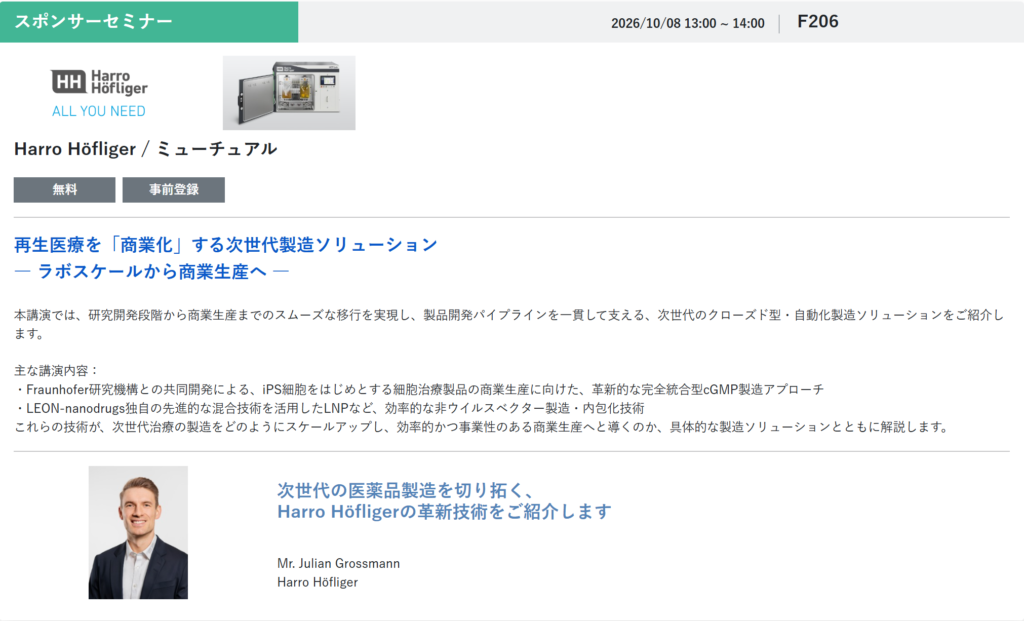Image resolution: width=1024 pixels, height=621 pixels.
Task: Click the ALL YOU NEED slogan text
Action: click(99, 111)
